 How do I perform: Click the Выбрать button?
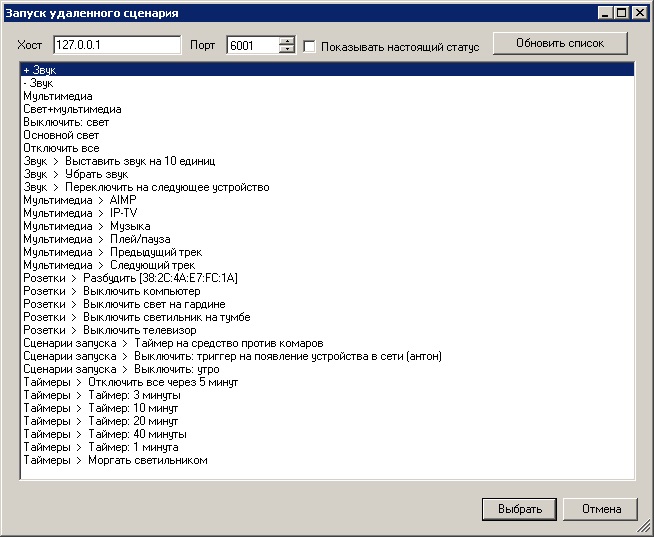coord(519,509)
